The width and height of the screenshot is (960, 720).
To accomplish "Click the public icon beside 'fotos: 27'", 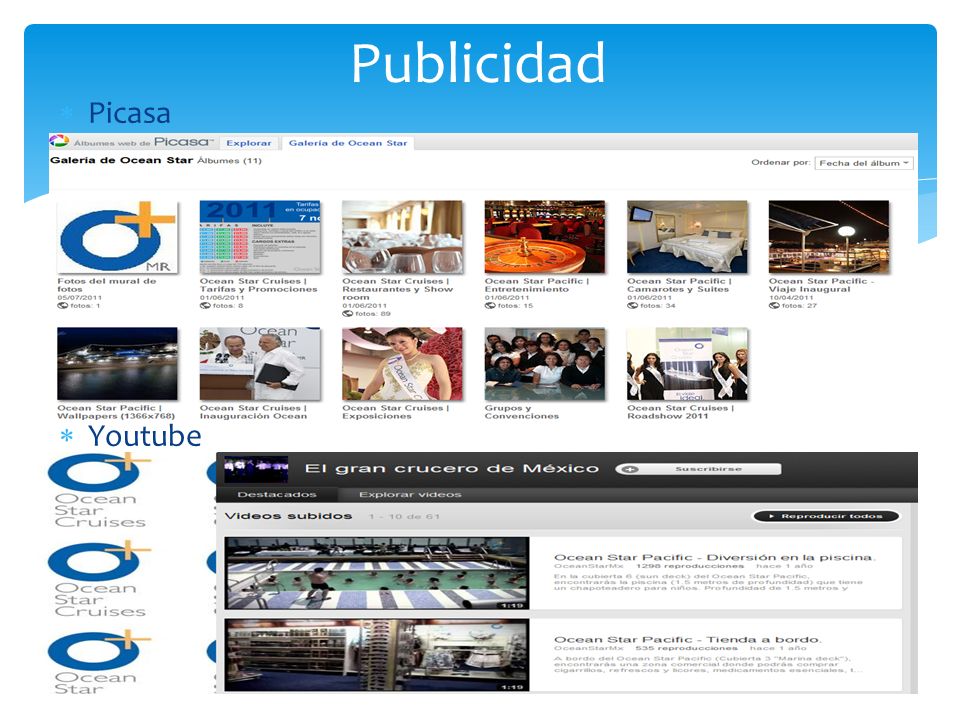I will point(774,305).
